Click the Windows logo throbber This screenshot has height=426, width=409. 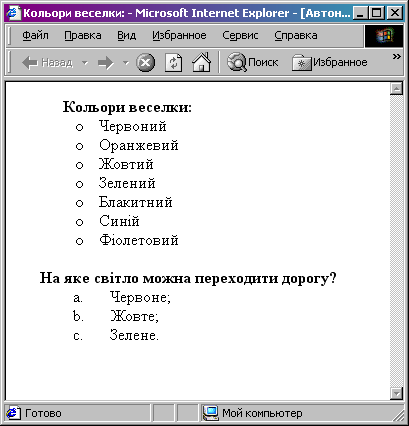click(x=384, y=36)
